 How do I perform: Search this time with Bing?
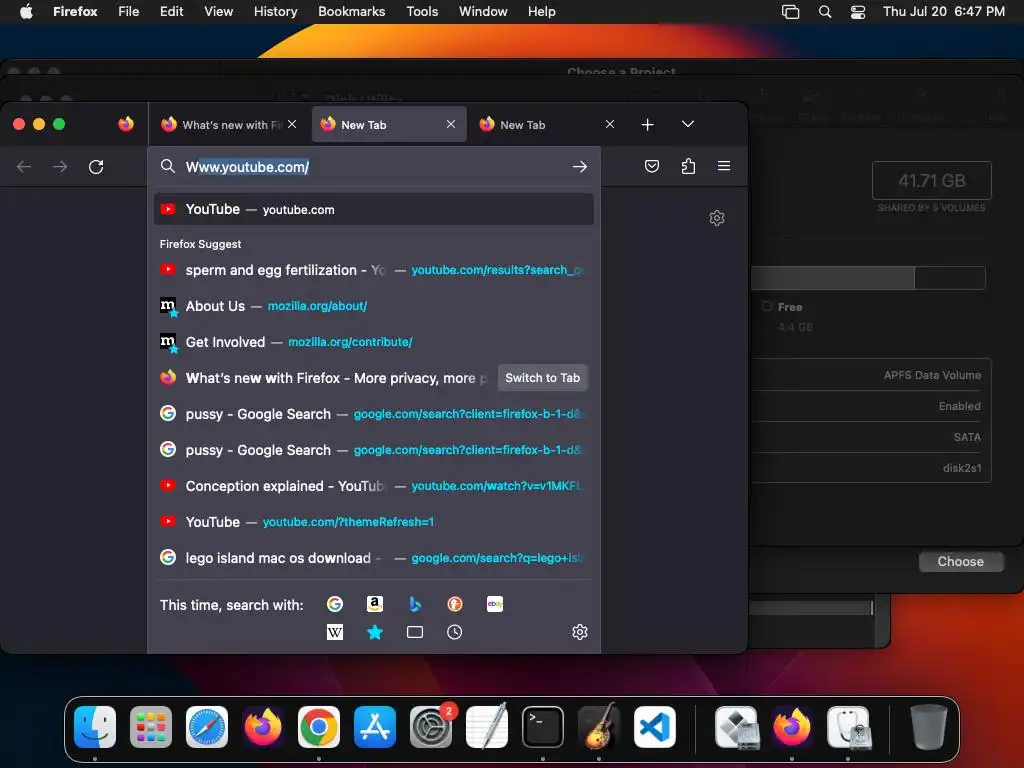[x=415, y=604]
